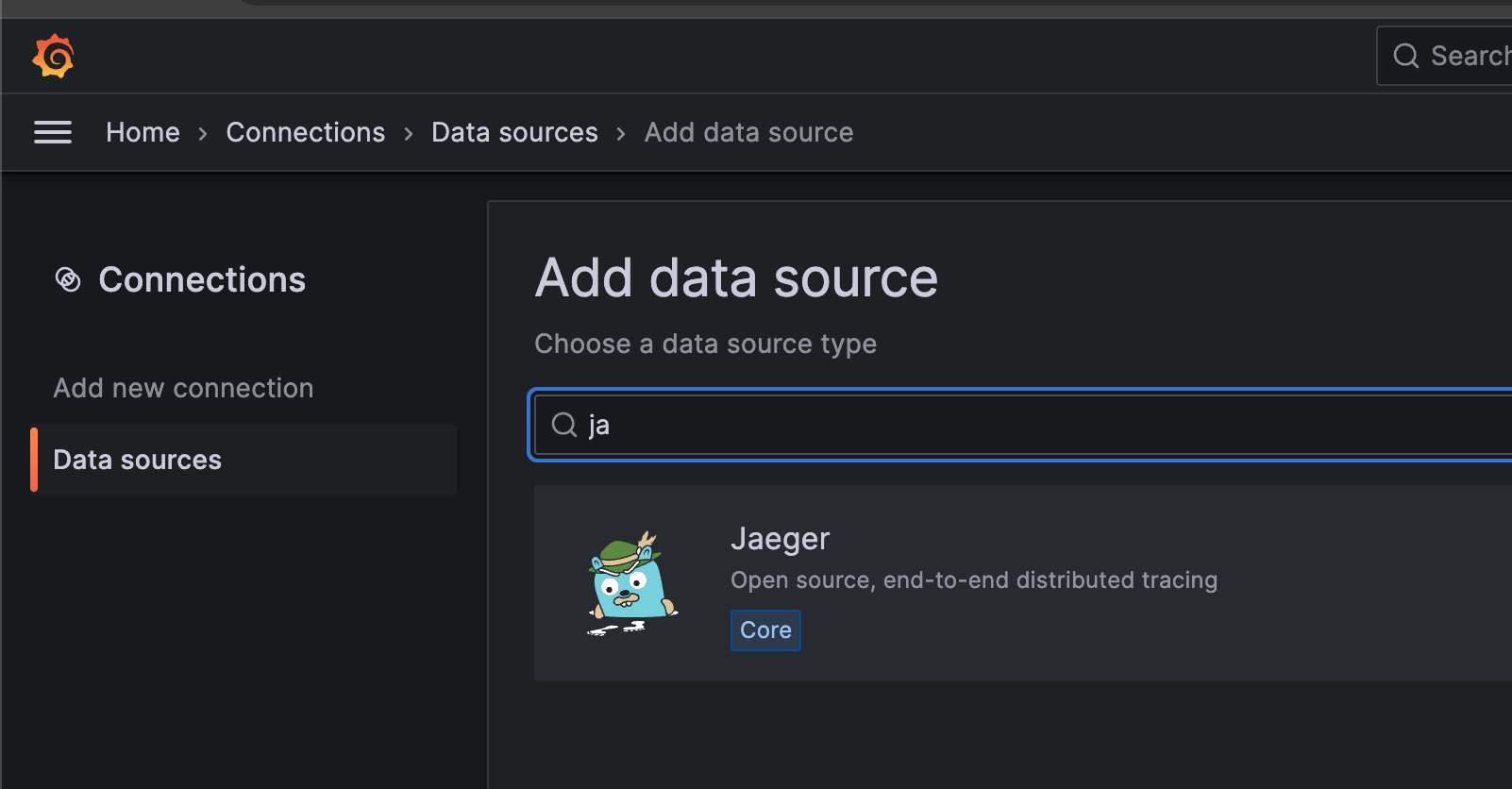Click the chevron before Add data source breadcrumb
The width and height of the screenshot is (1512, 789).
[x=621, y=134]
